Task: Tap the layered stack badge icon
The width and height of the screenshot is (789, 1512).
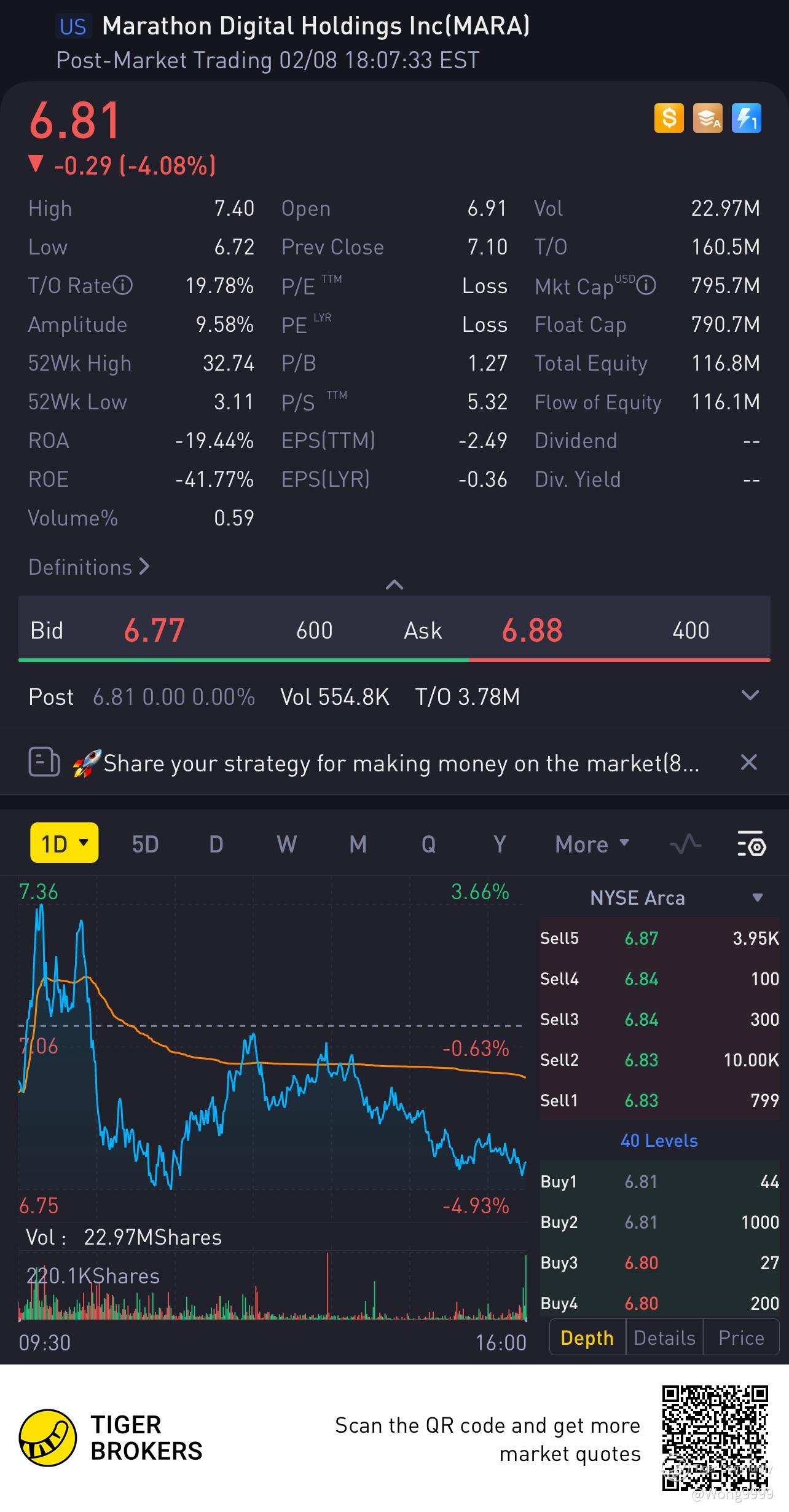Action: (x=707, y=118)
